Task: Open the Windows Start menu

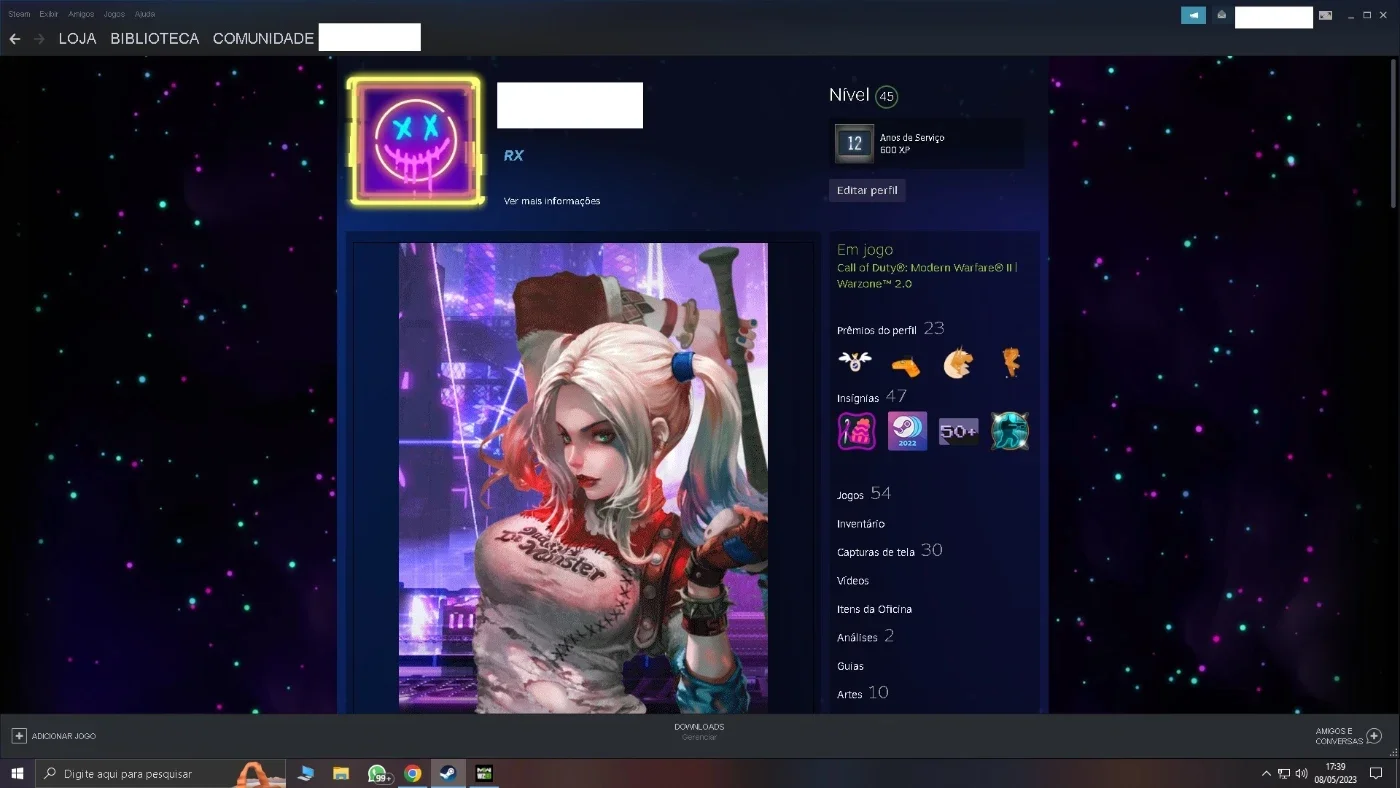Action: click(x=17, y=773)
